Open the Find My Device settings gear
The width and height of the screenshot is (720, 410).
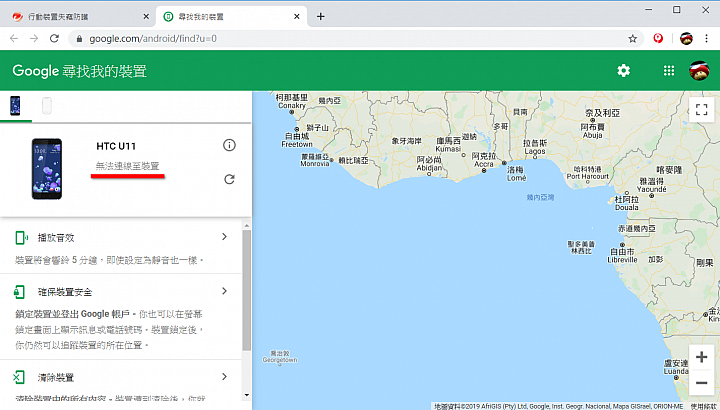[x=623, y=71]
